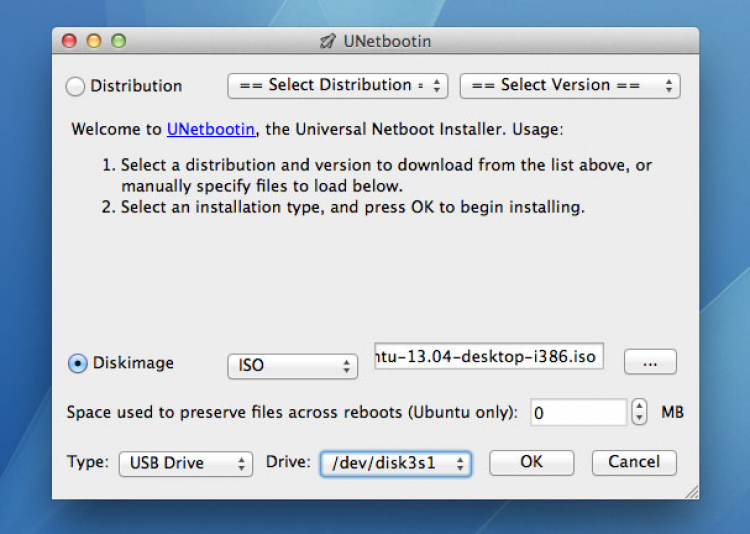Click the green zoom window button

pos(118,41)
